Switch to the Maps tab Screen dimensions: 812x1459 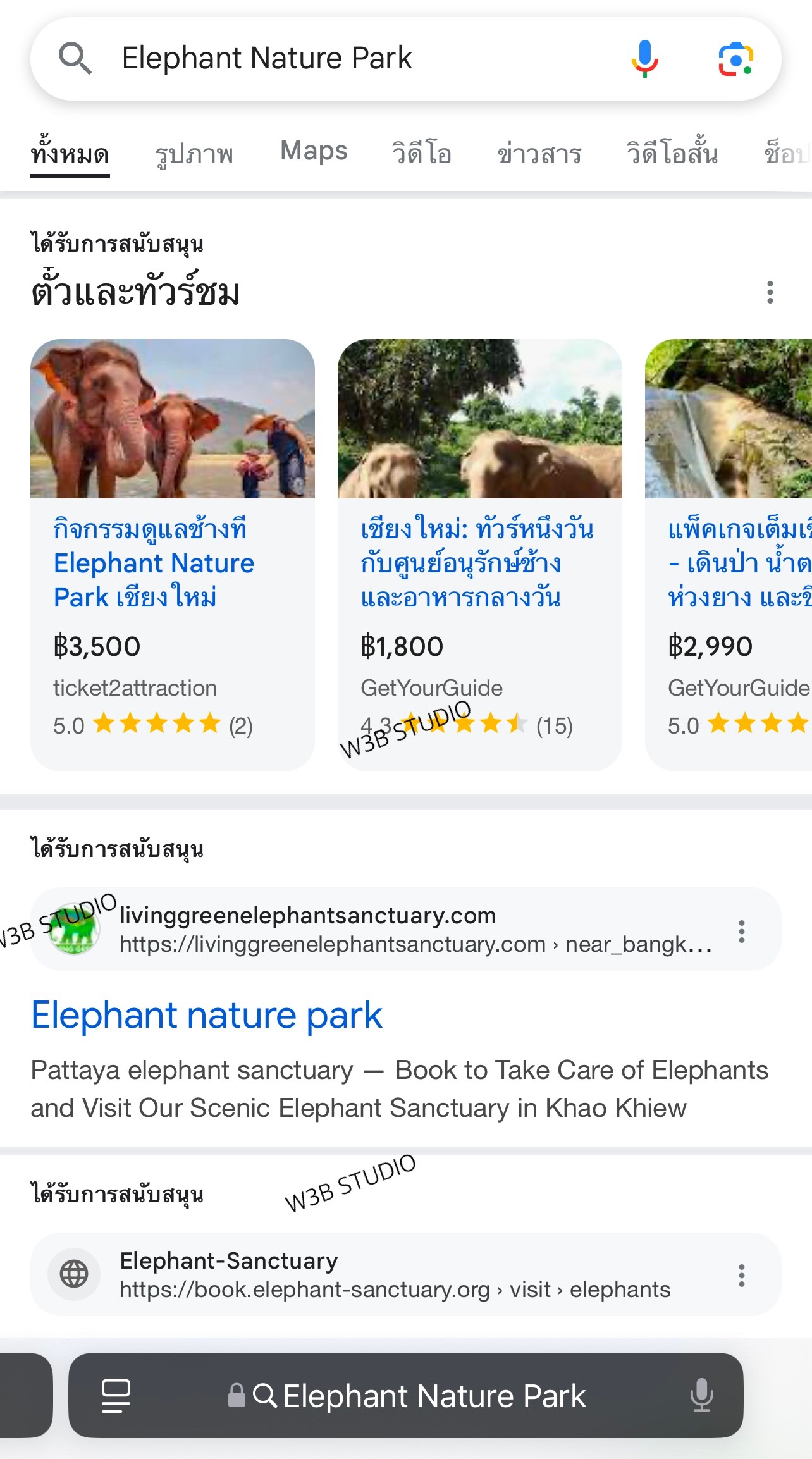[x=314, y=152]
